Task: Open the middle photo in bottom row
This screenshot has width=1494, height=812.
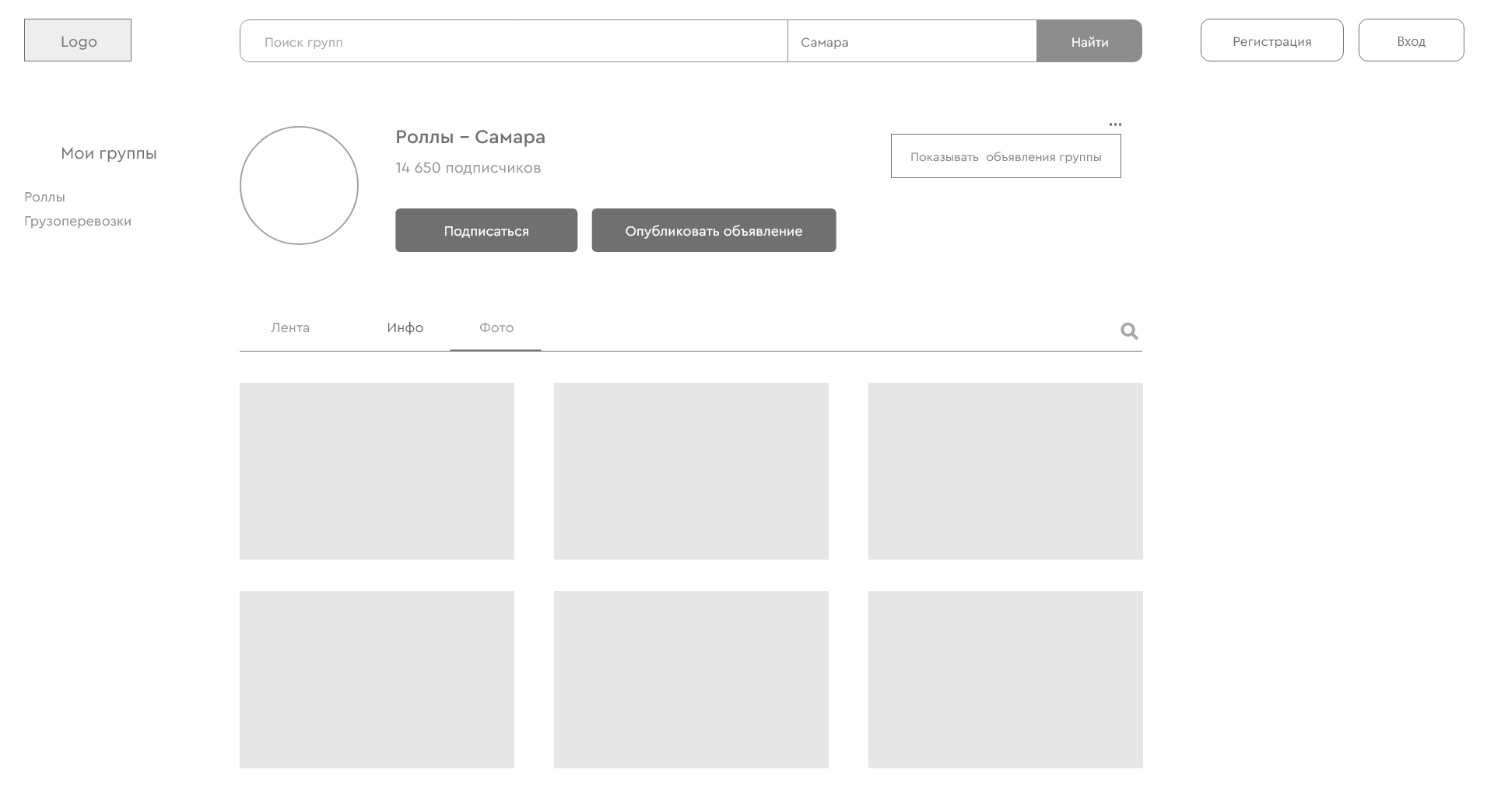Action: [x=691, y=680]
